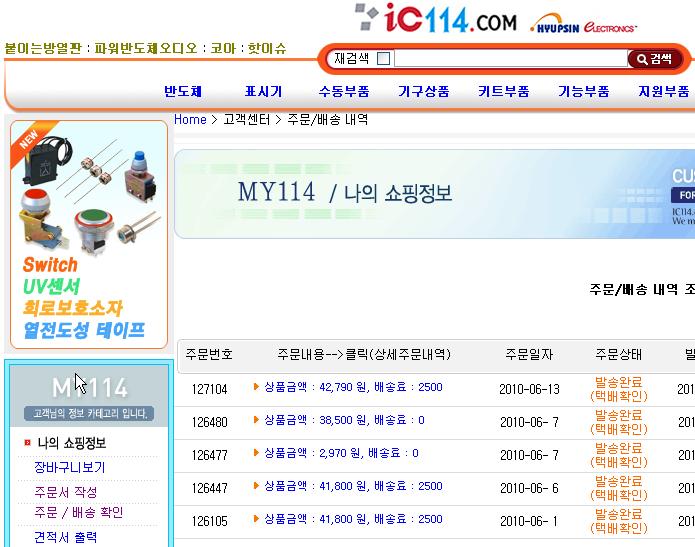This screenshot has height=547, width=695.
Task: Type in the search input field
Action: 510,59
